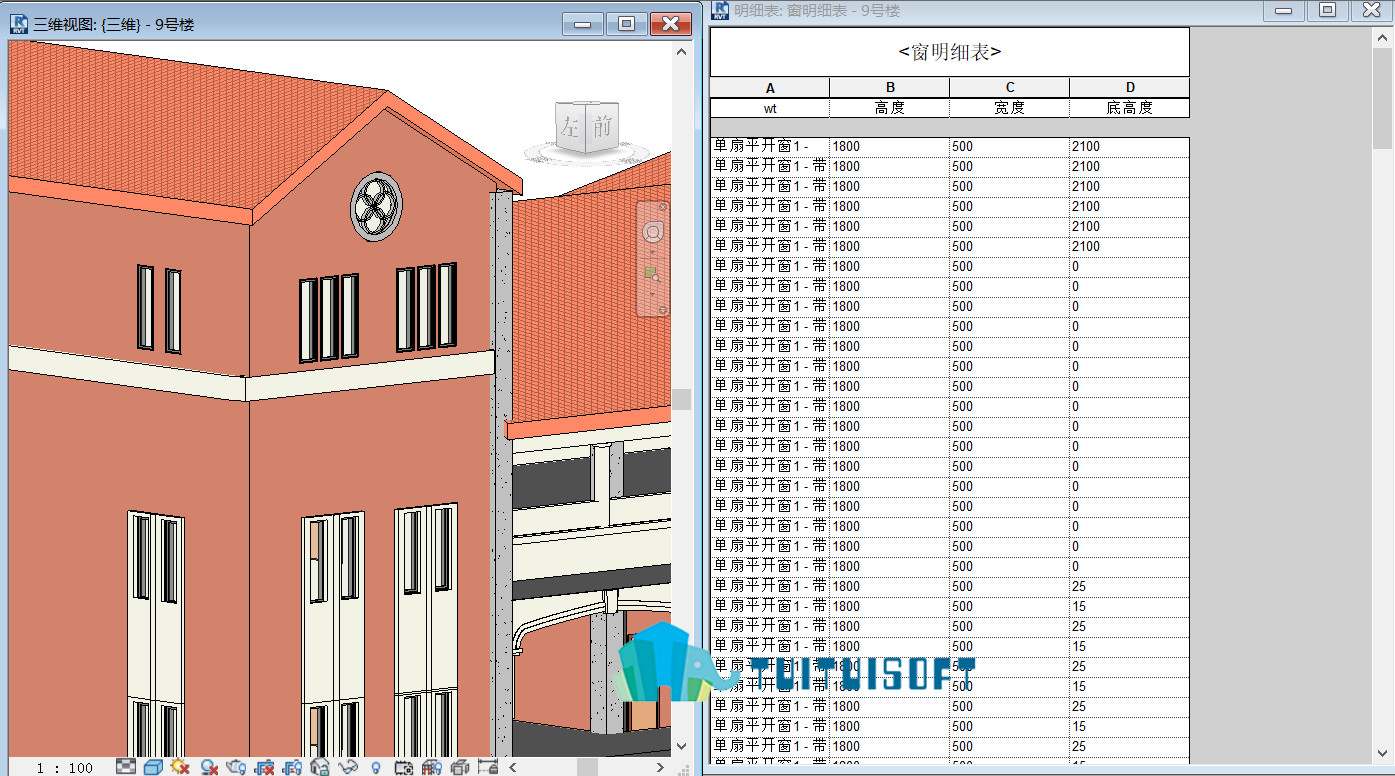Toggle the Sun Path setting
Image resolution: width=1395 pixels, height=776 pixels.
180,767
